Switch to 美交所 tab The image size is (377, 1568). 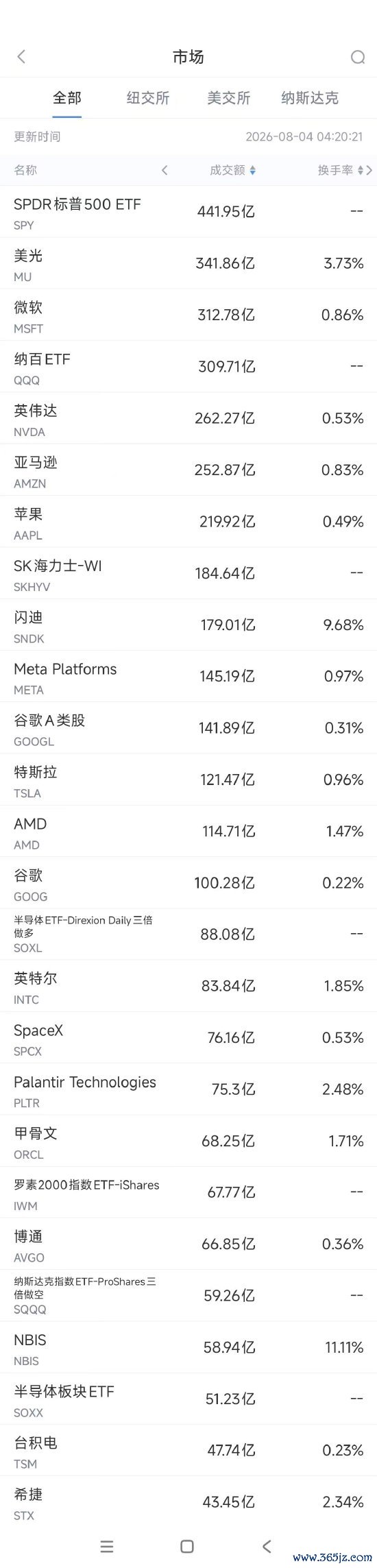[229, 98]
